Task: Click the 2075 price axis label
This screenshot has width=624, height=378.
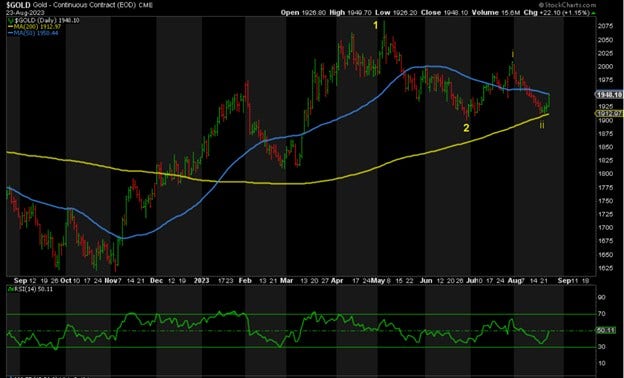Action: click(x=605, y=26)
